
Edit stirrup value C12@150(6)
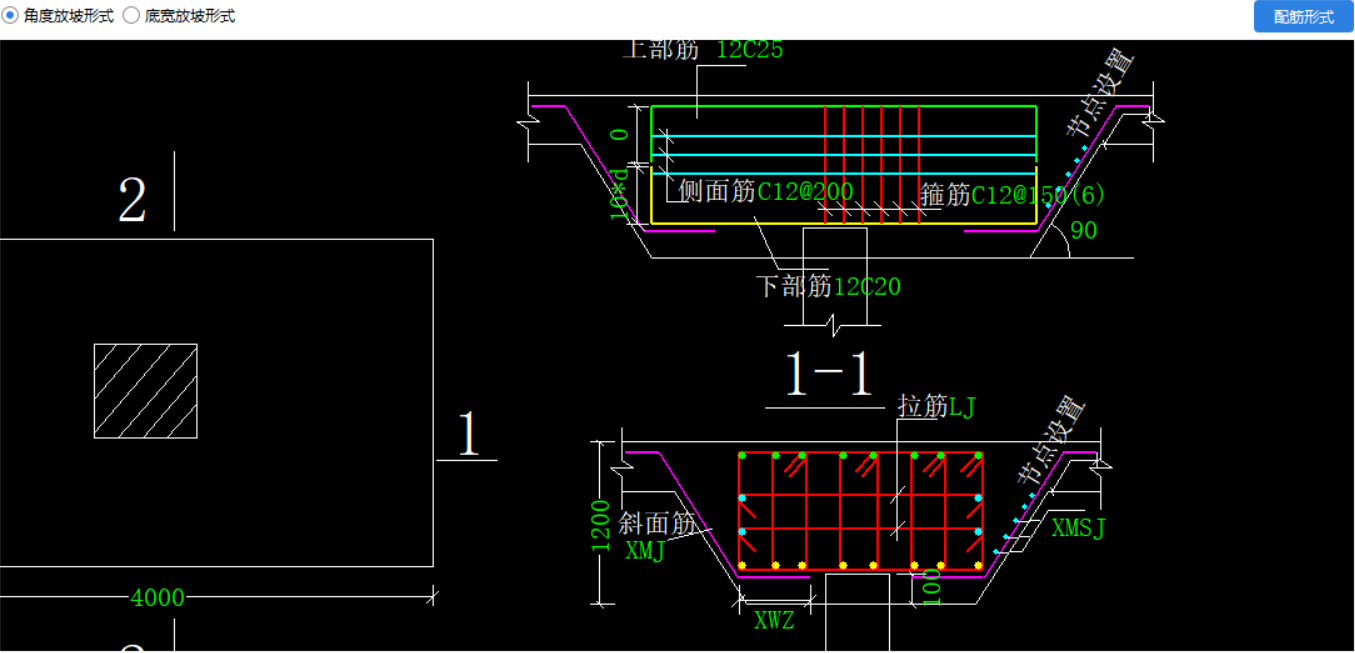click(x=1039, y=195)
